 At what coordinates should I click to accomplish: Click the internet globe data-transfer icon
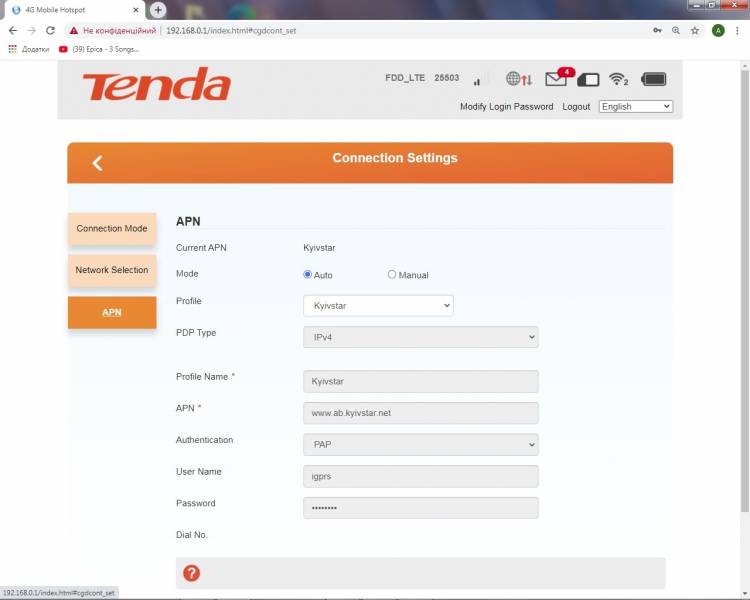pos(519,78)
